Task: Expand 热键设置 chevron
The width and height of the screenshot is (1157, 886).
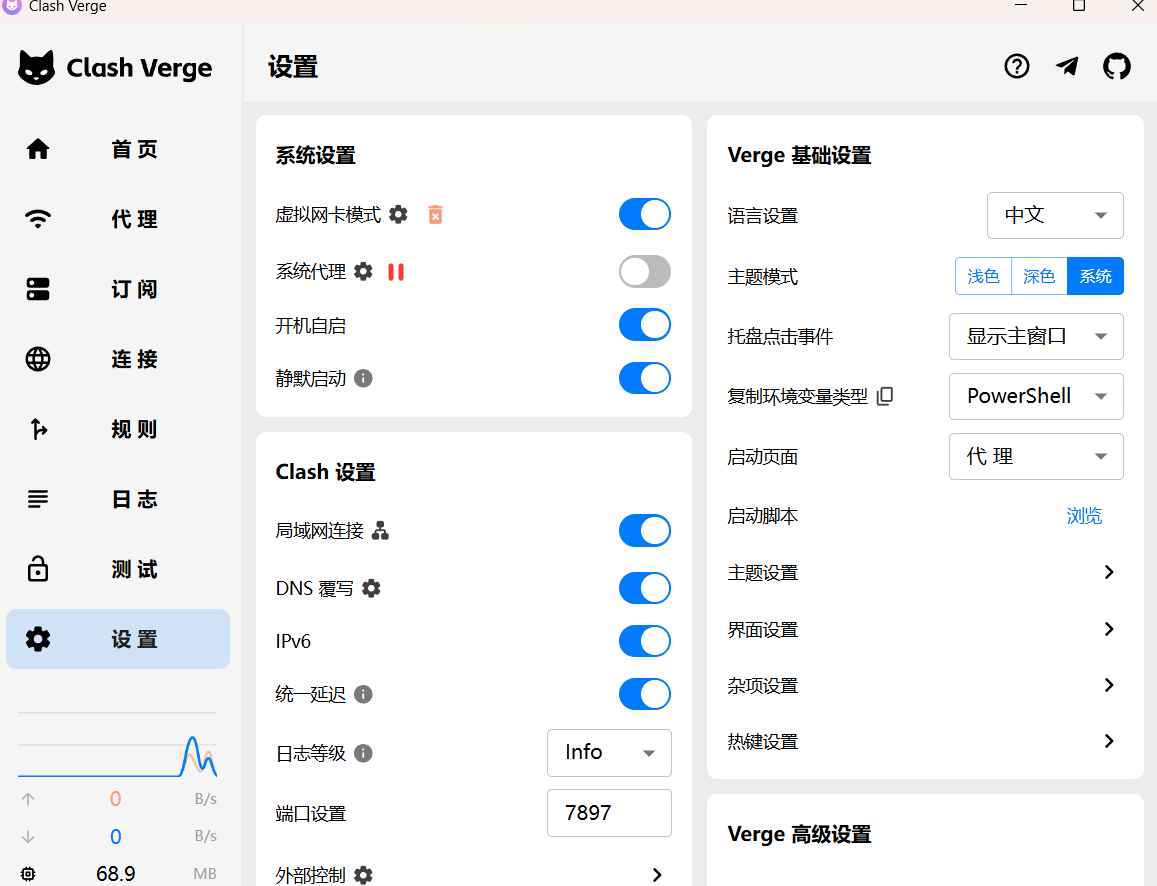Action: [x=1108, y=741]
